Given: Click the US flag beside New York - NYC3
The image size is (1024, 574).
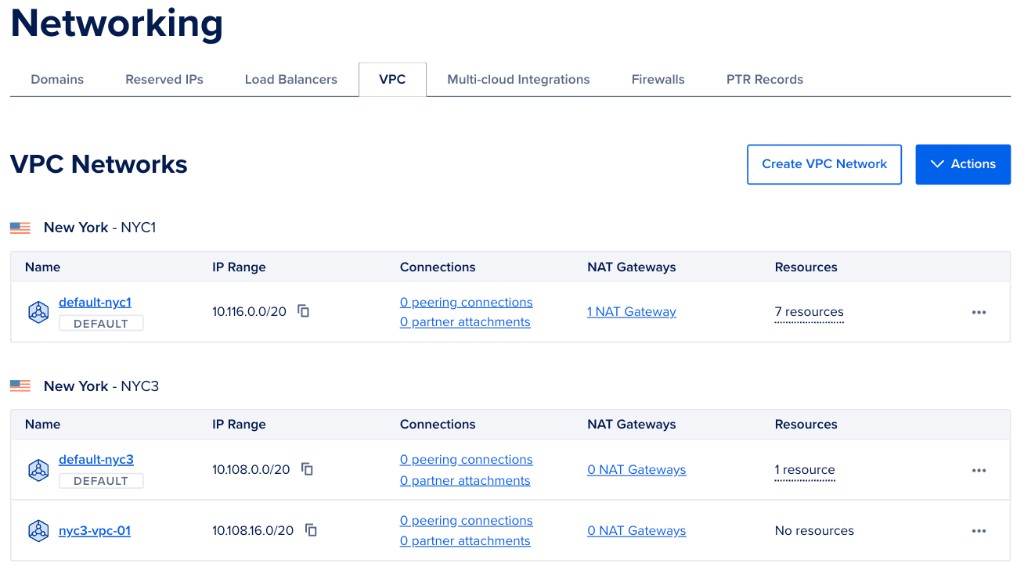Looking at the screenshot, I should click(x=20, y=386).
